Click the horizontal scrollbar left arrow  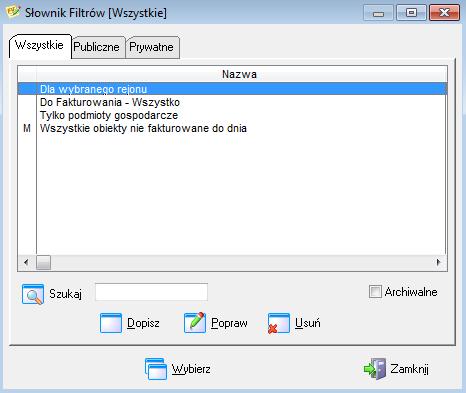pos(26,262)
